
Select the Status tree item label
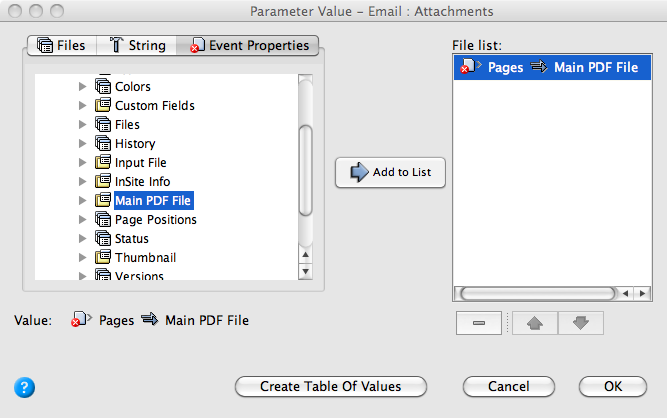tap(131, 238)
